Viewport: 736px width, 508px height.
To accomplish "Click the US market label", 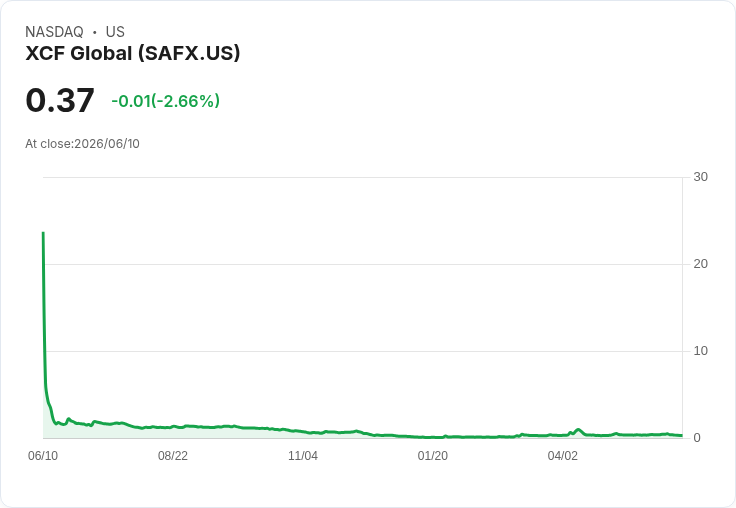I will click(x=115, y=32).
